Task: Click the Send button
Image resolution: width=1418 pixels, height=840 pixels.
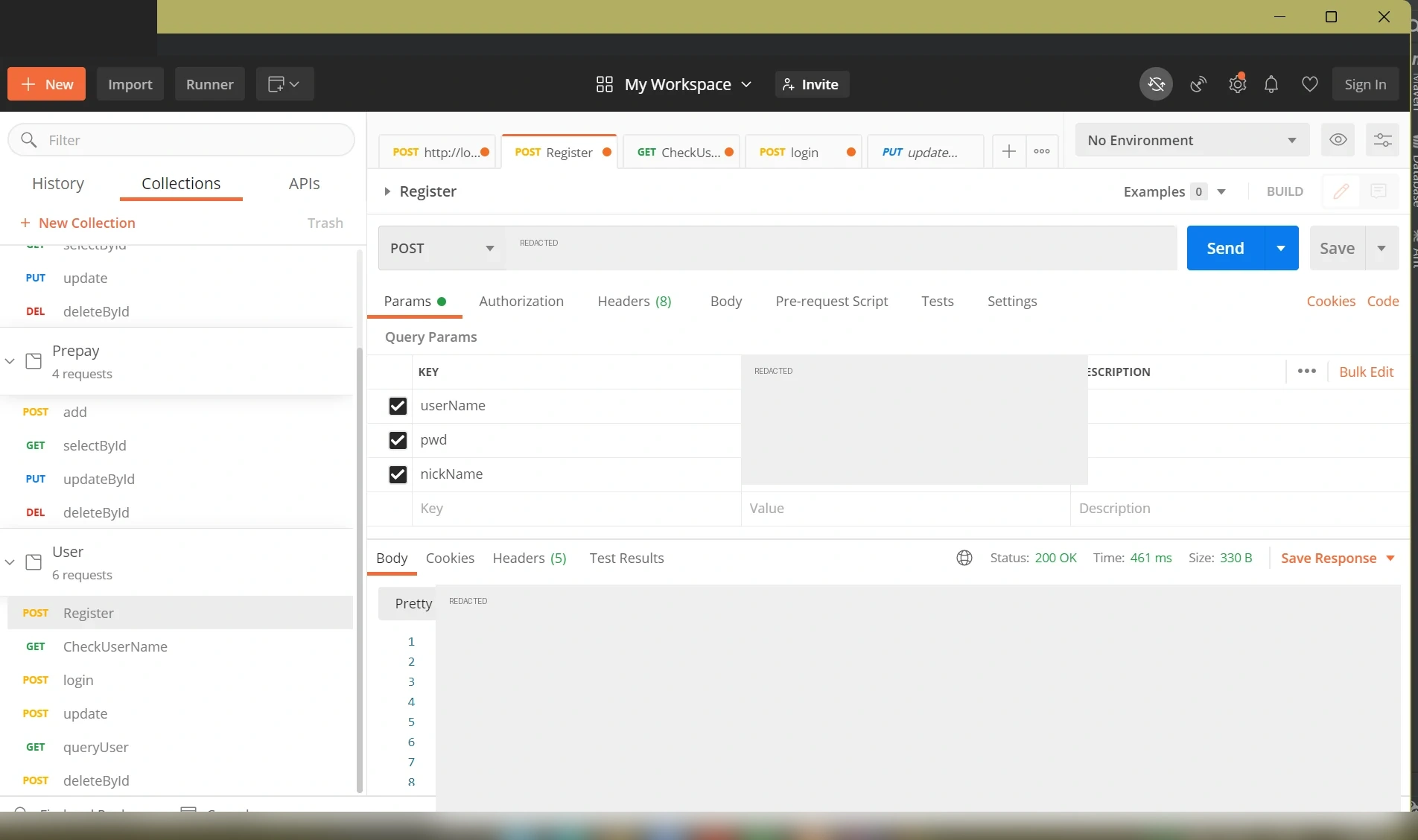Action: coord(1225,248)
